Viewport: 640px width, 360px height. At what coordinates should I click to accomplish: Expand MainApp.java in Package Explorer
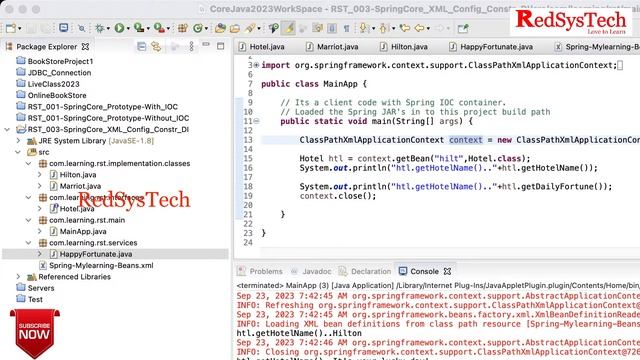(40, 231)
